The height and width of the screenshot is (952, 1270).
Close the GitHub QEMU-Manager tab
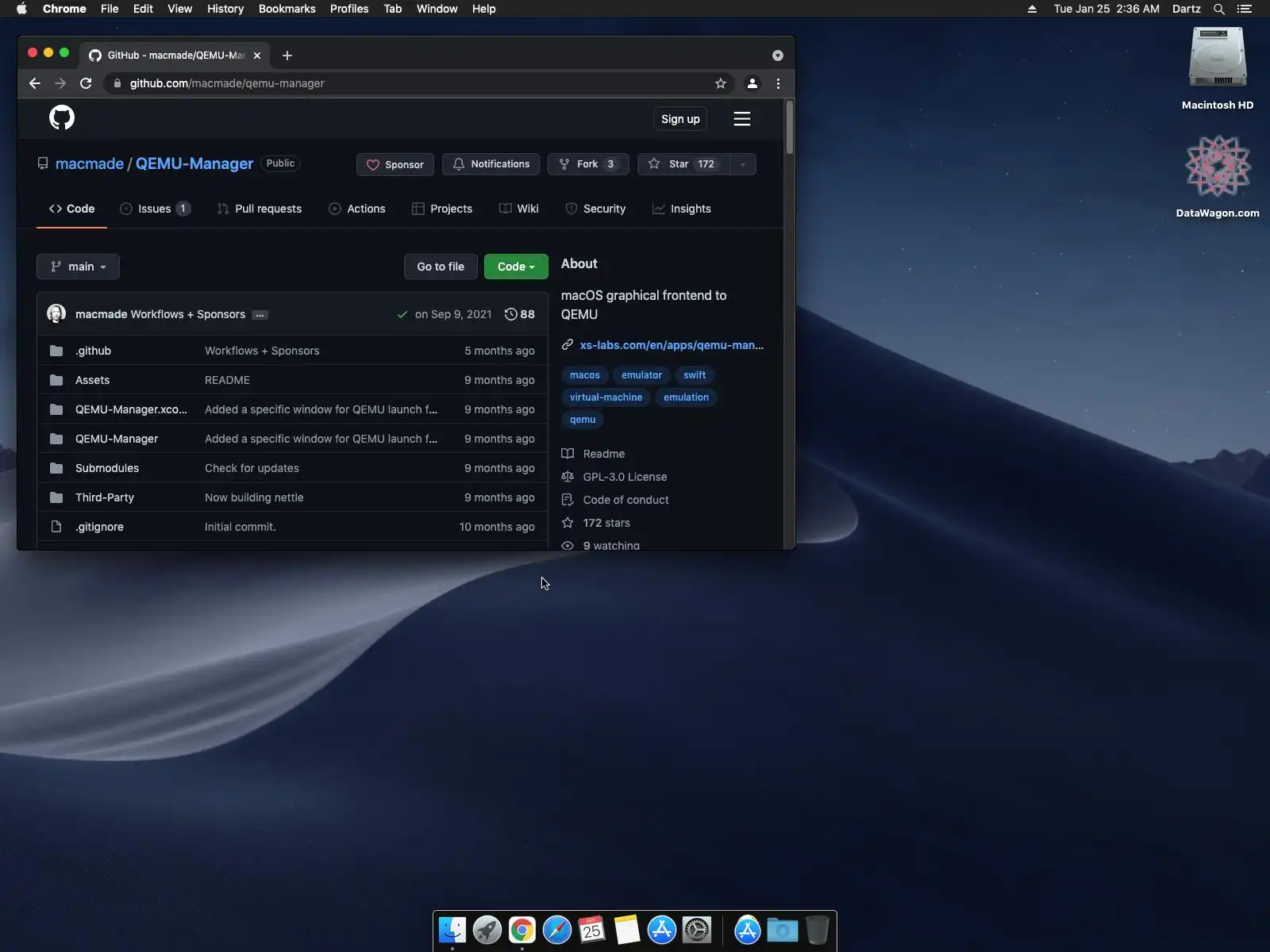pos(257,56)
